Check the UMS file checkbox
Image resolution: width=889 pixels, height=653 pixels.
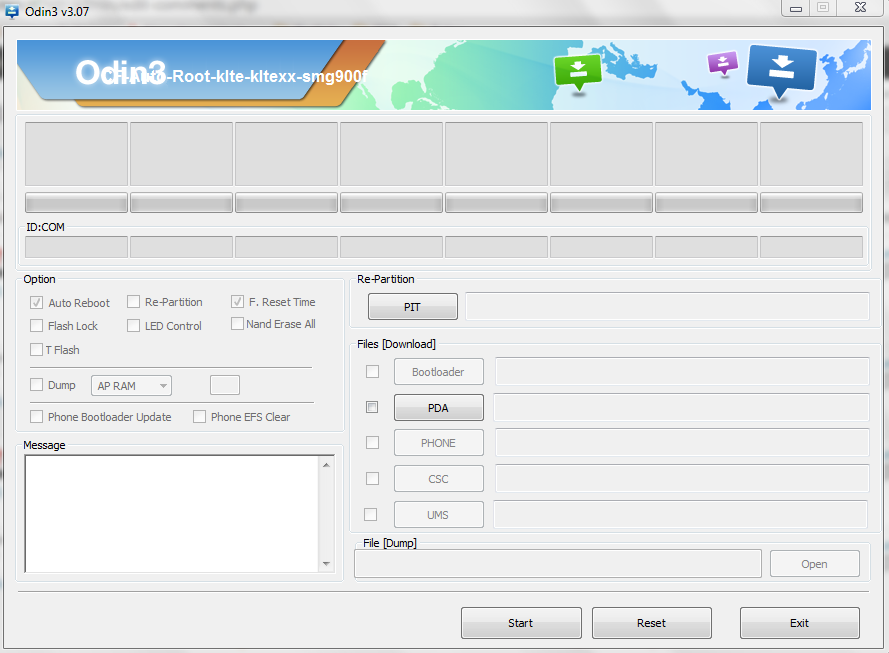[x=370, y=514]
